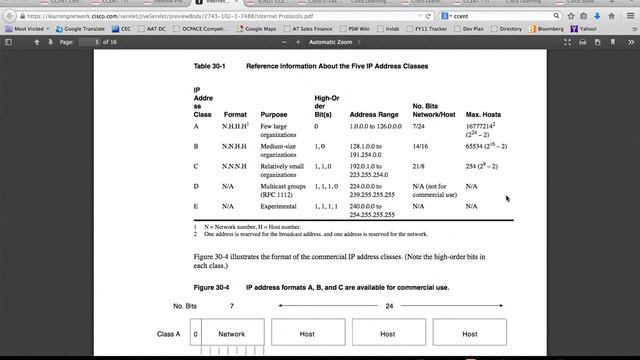The width and height of the screenshot is (640, 360).
Task: Open the FY11 Tracker bookmark
Action: click(427, 29)
